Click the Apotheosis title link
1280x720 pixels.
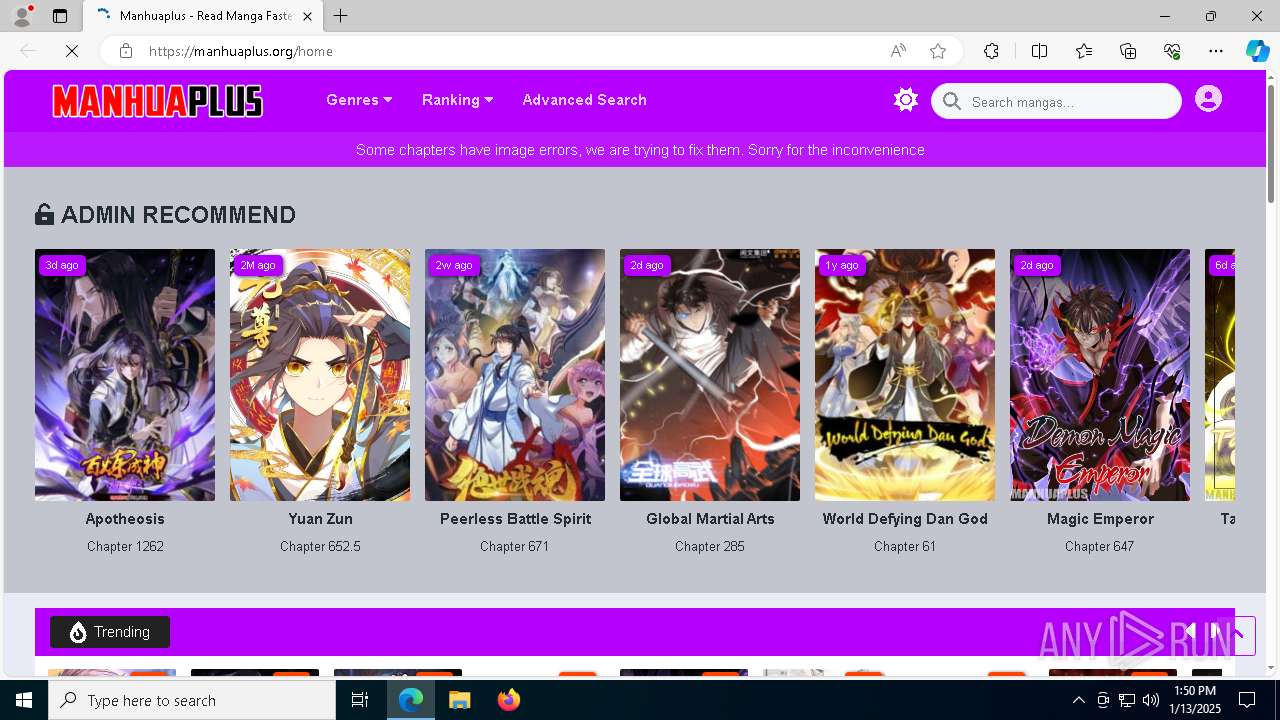(125, 519)
